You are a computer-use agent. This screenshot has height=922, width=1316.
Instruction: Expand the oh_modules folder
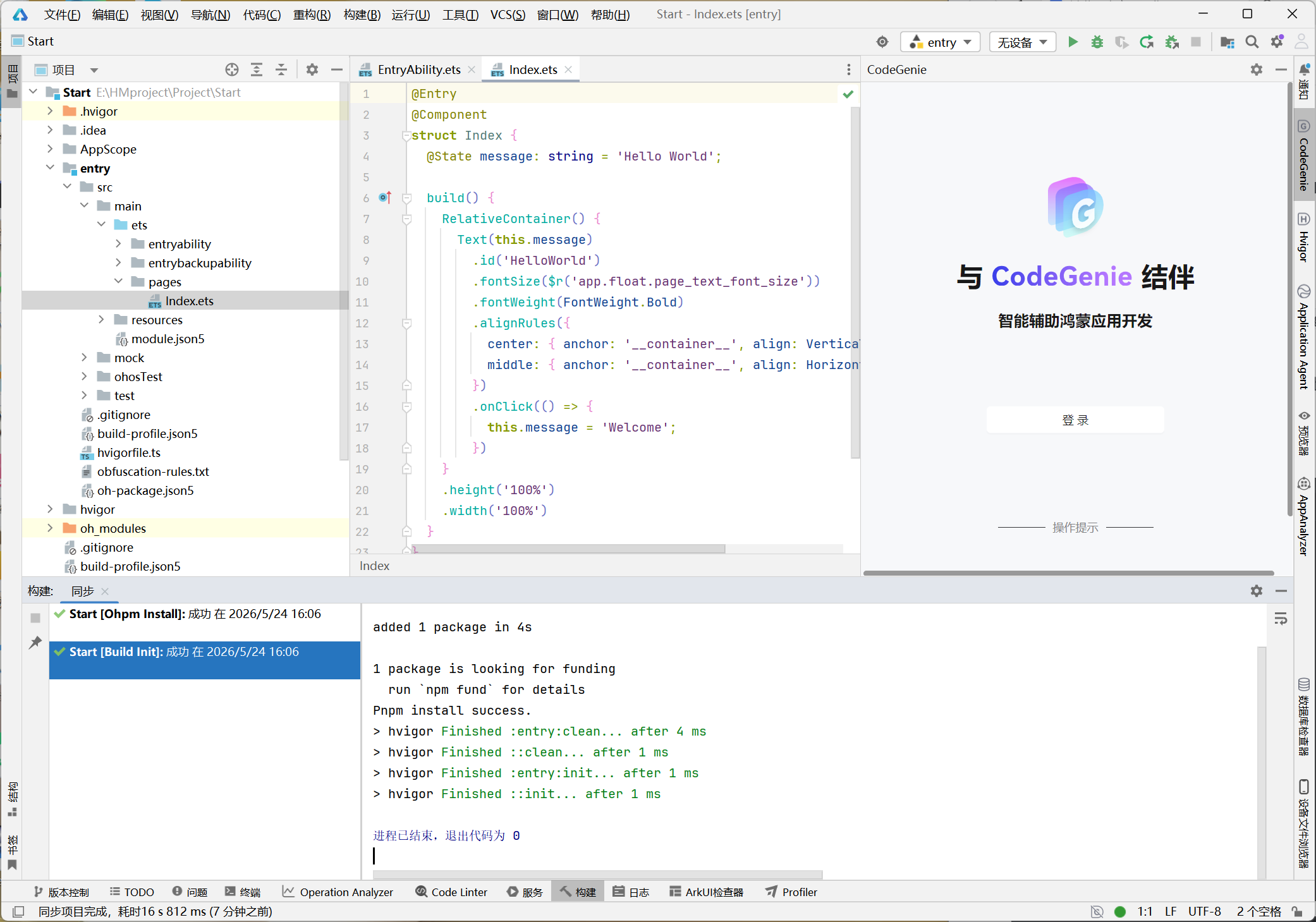pos(50,528)
